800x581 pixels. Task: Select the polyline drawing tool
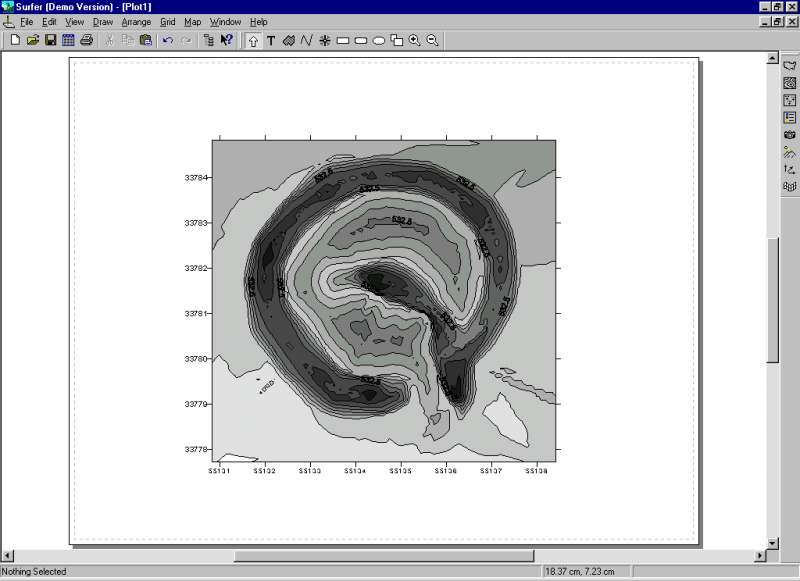307,40
